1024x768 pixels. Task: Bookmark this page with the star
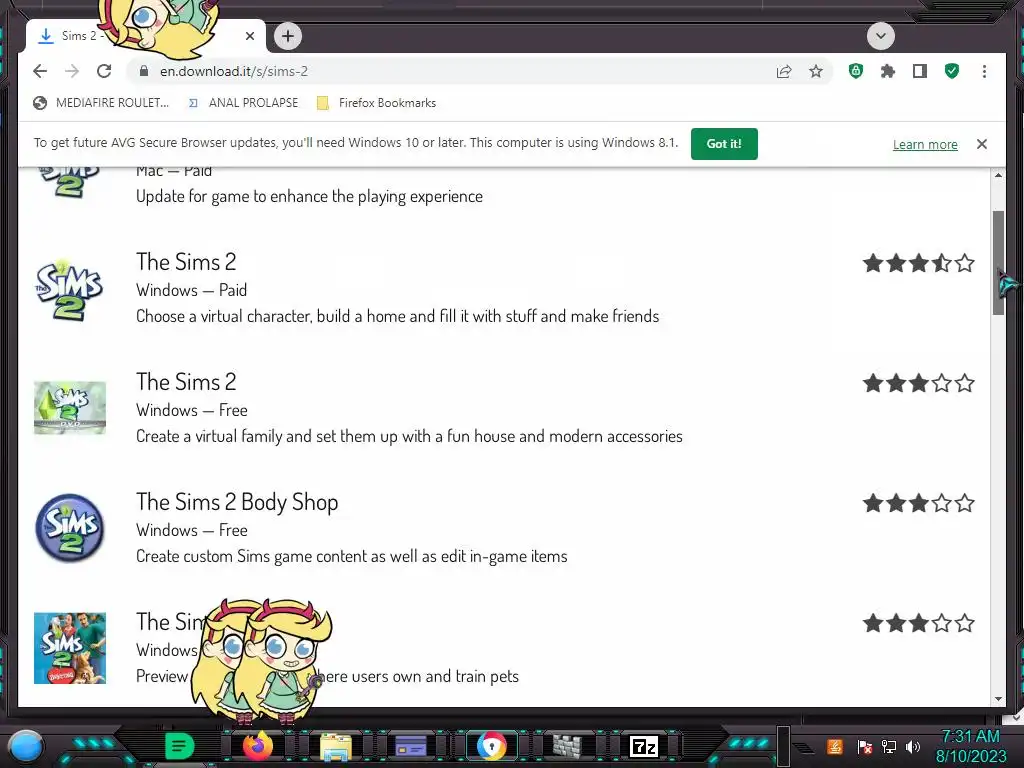tap(816, 71)
